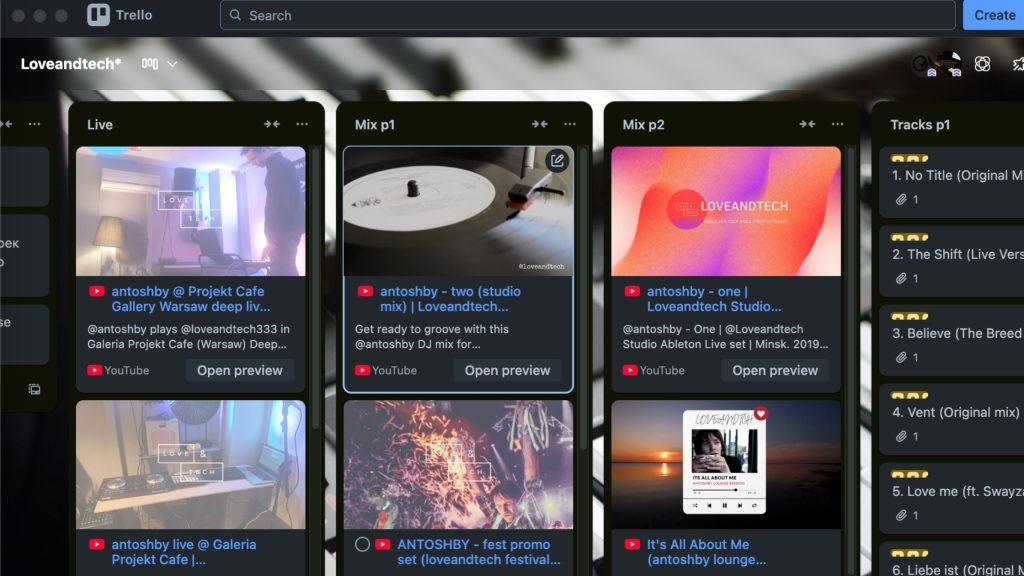Open the Live list three-dot menu
This screenshot has height=576, width=1024.
click(x=302, y=124)
